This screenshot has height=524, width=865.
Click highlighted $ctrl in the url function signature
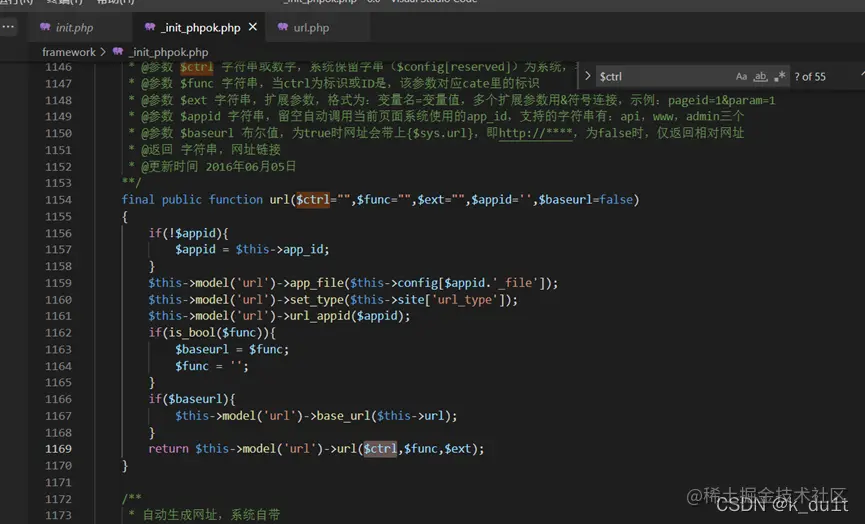[313, 200]
